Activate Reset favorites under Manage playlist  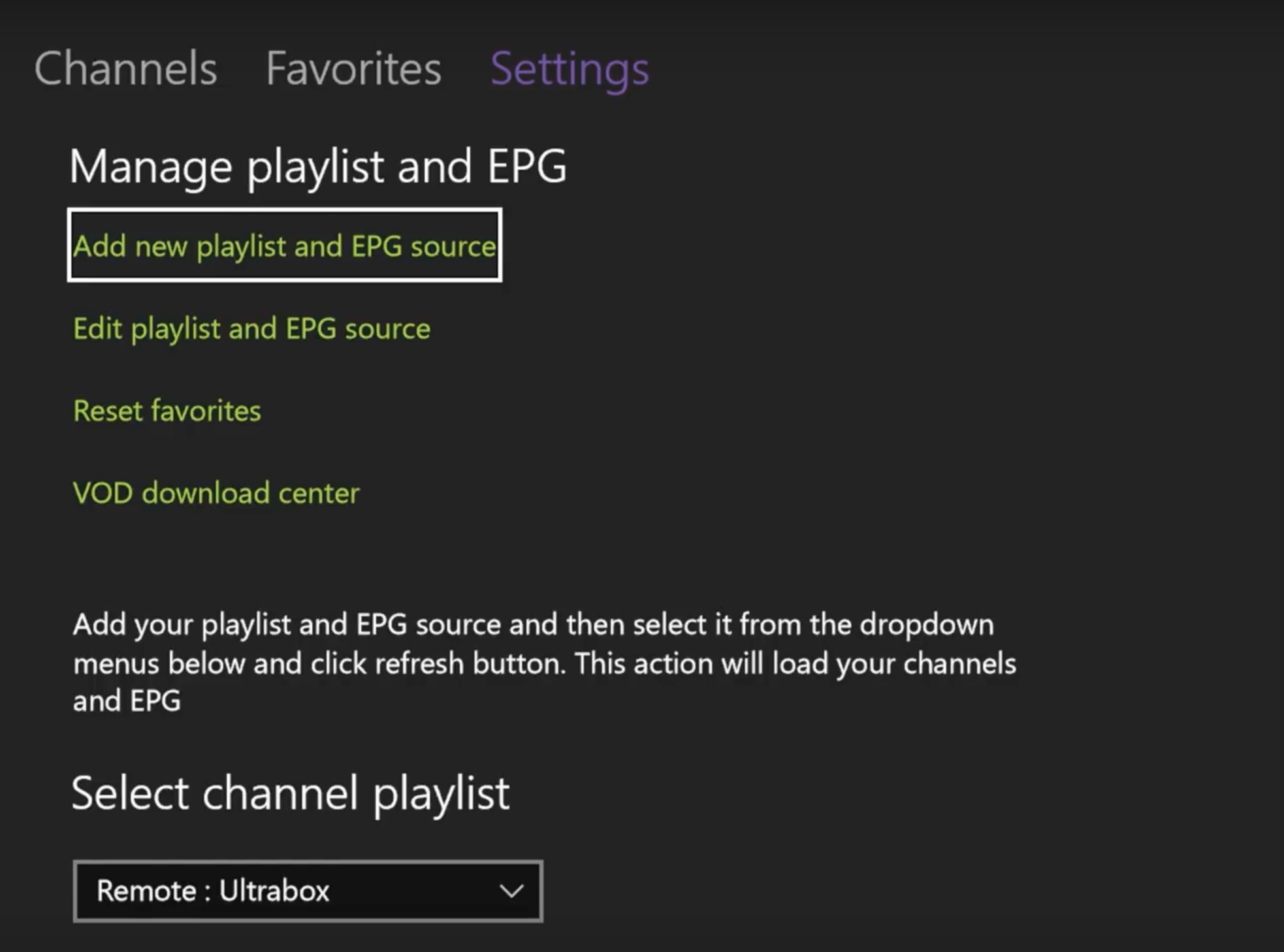(167, 411)
